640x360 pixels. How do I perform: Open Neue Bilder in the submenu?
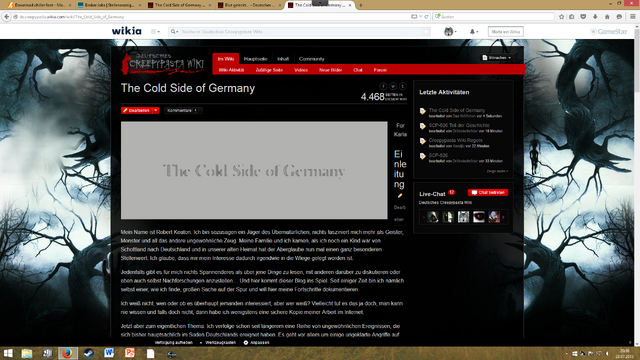coord(331,70)
